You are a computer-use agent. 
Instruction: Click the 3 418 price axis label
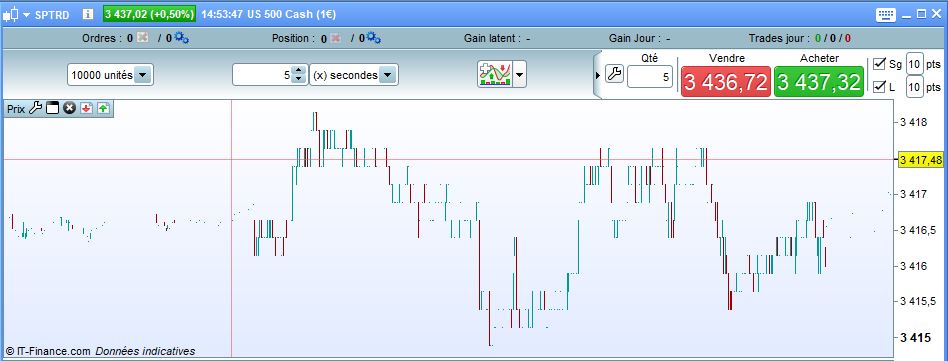tap(914, 122)
